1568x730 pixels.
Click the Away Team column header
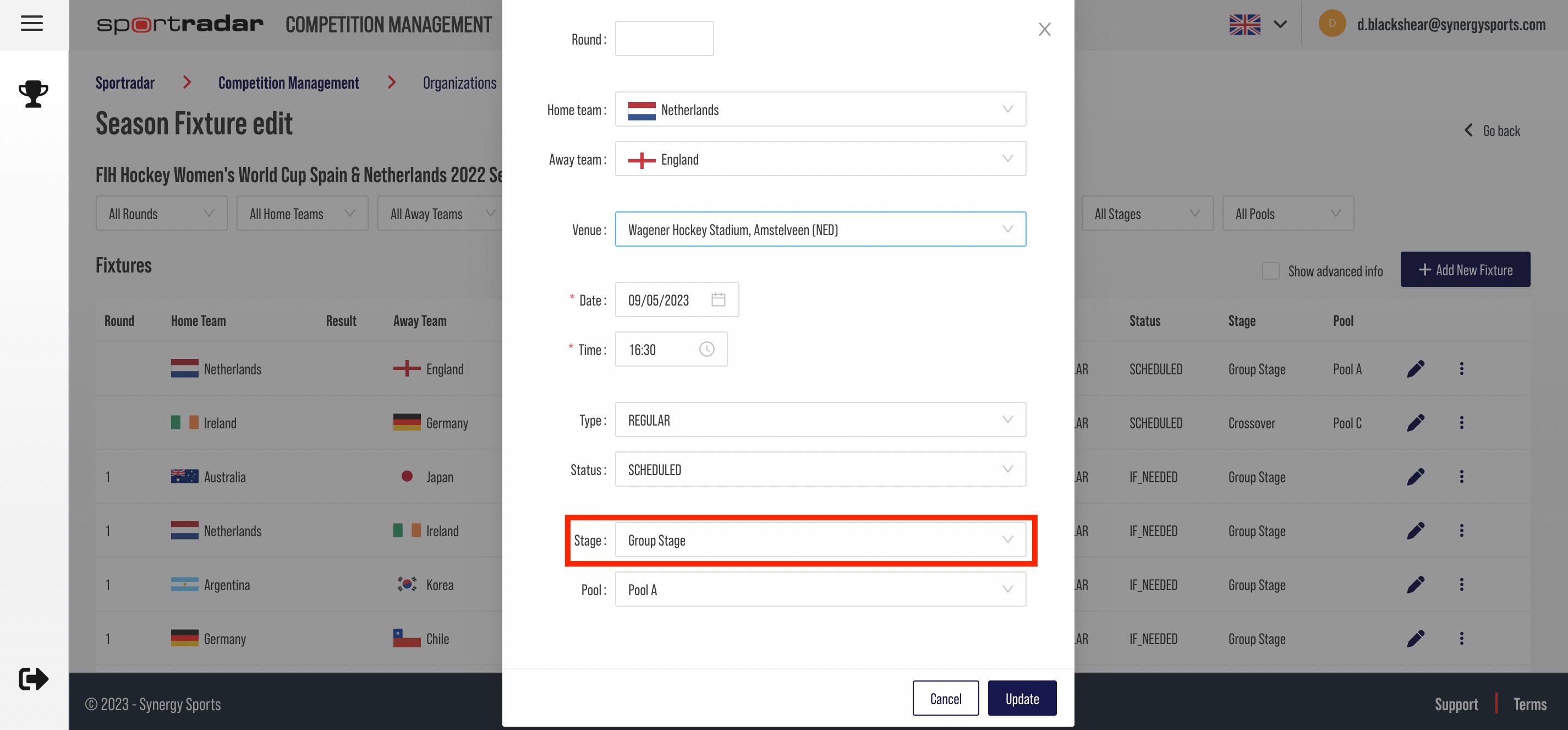point(420,321)
